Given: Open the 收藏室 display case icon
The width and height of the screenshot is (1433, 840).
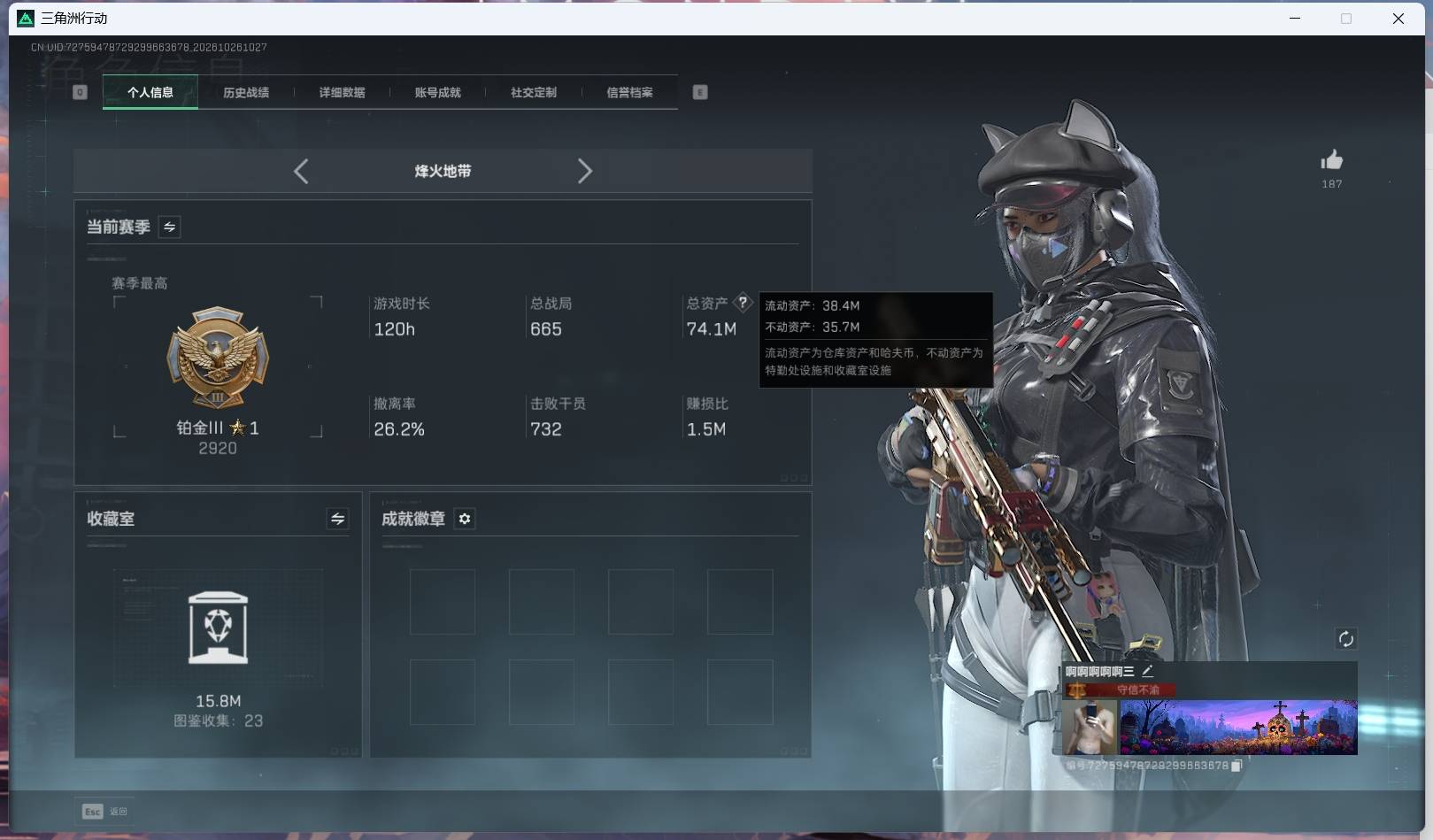Looking at the screenshot, I should (x=219, y=628).
